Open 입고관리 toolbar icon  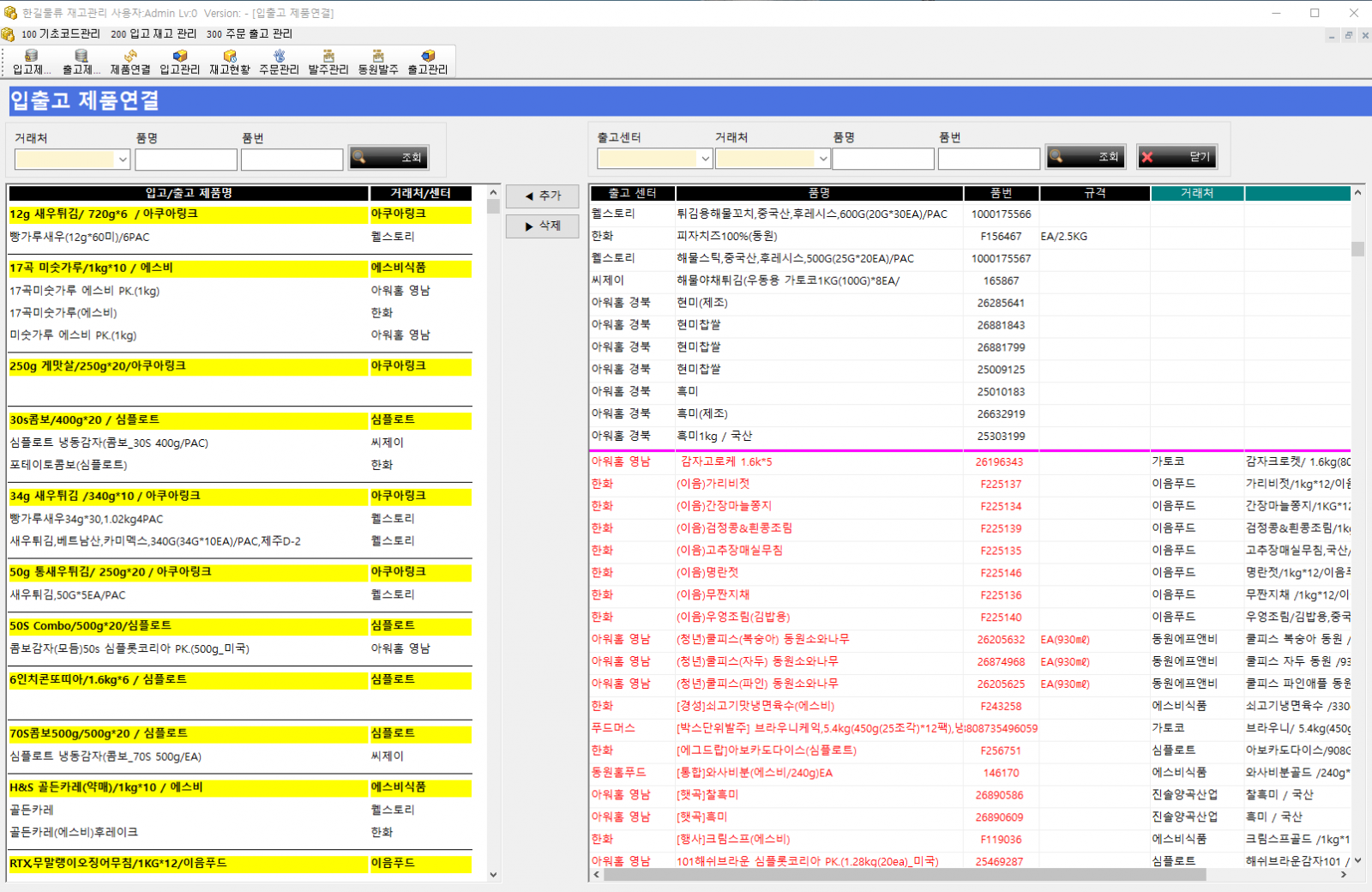[x=180, y=62]
